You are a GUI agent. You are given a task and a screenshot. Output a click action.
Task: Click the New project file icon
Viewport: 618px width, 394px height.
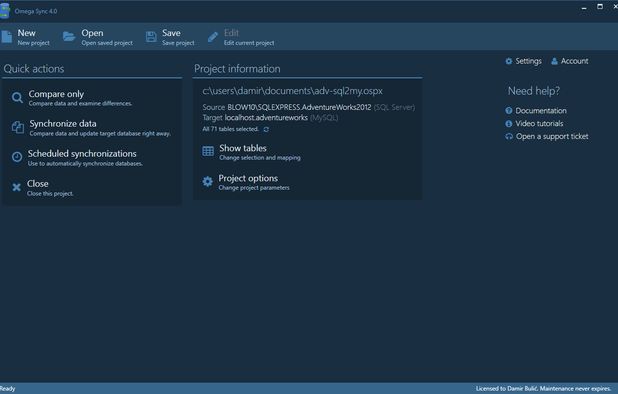click(x=6, y=37)
